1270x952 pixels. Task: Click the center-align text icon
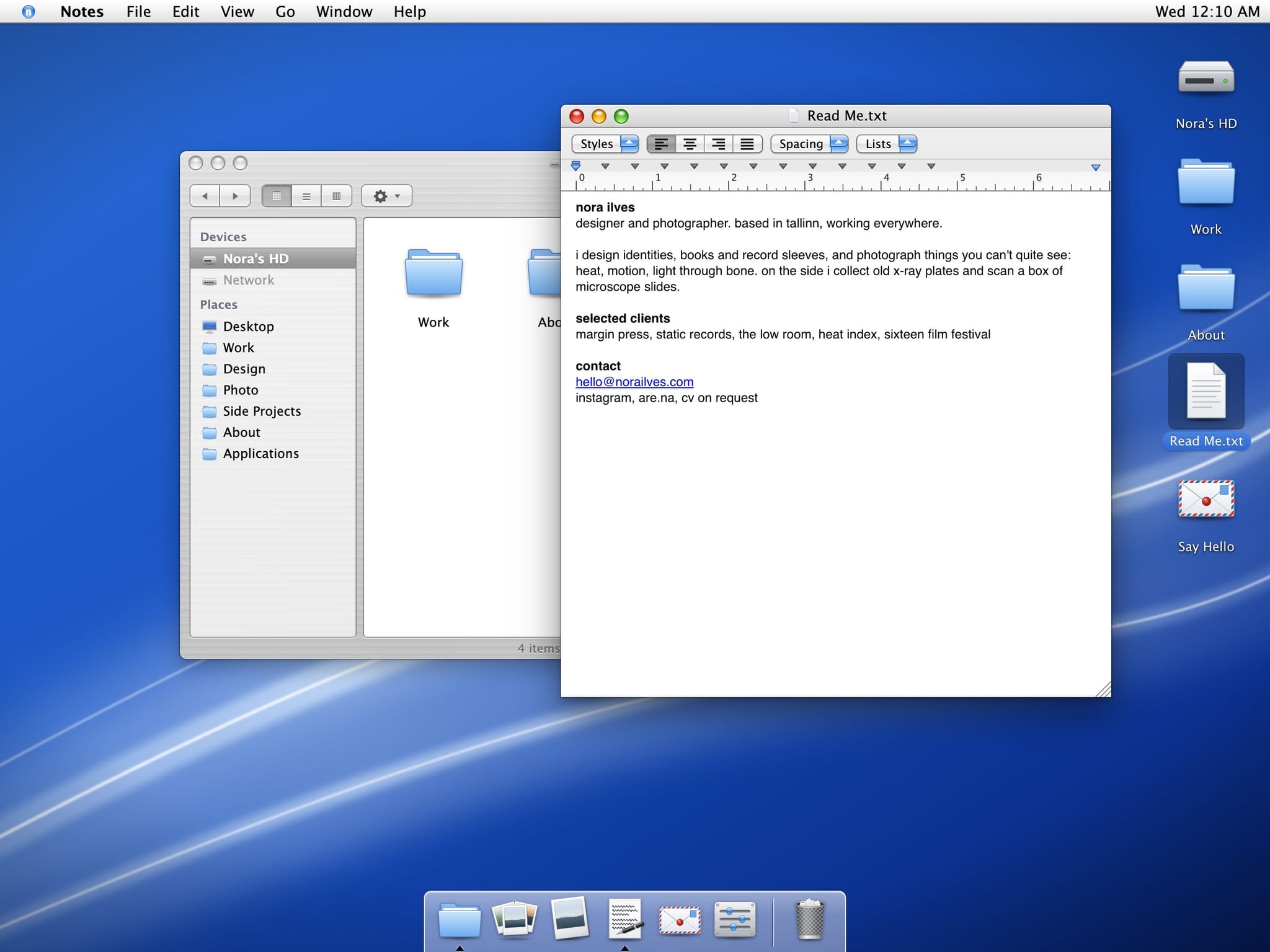[x=690, y=144]
